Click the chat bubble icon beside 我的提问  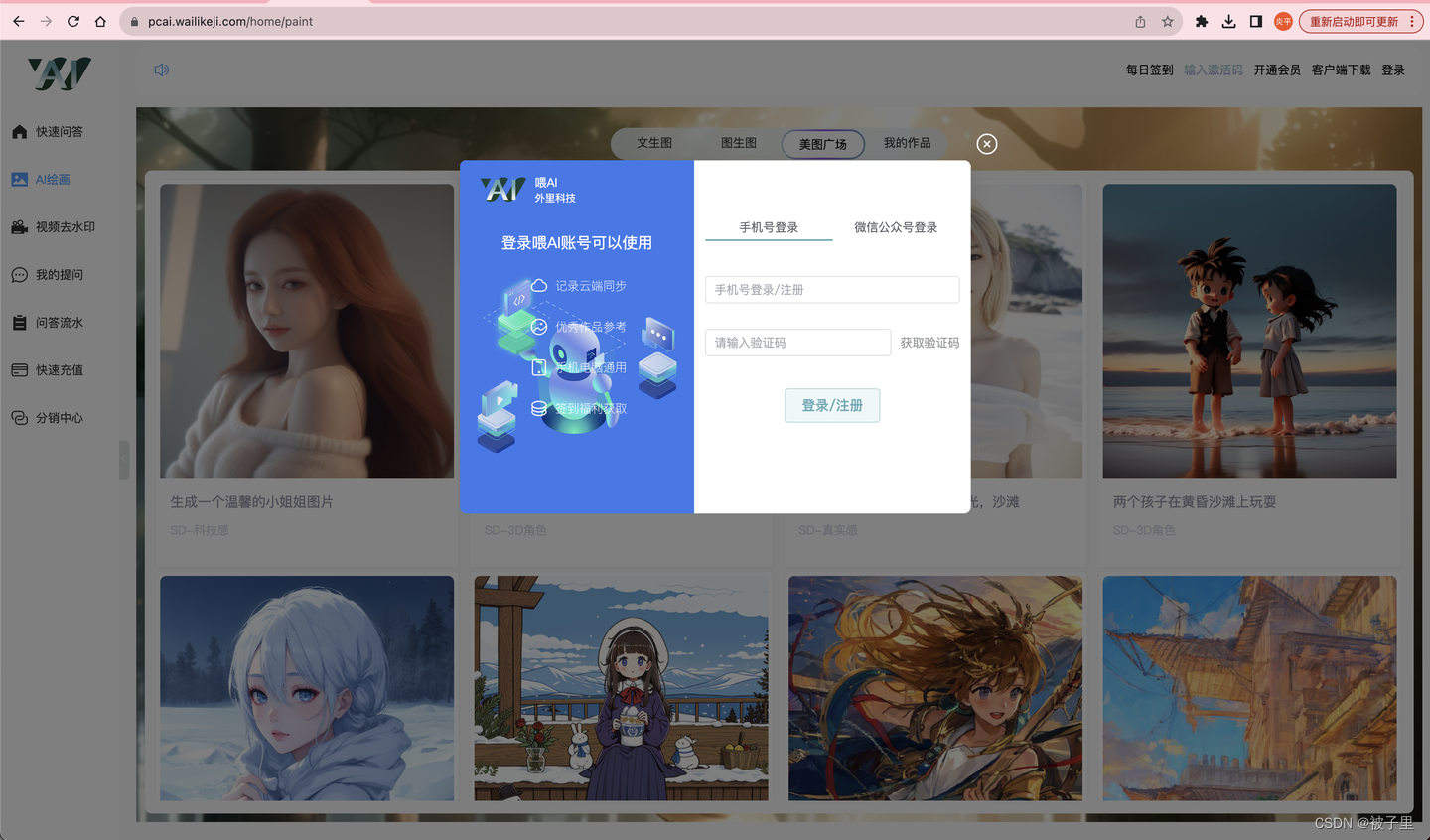pyautogui.click(x=19, y=274)
